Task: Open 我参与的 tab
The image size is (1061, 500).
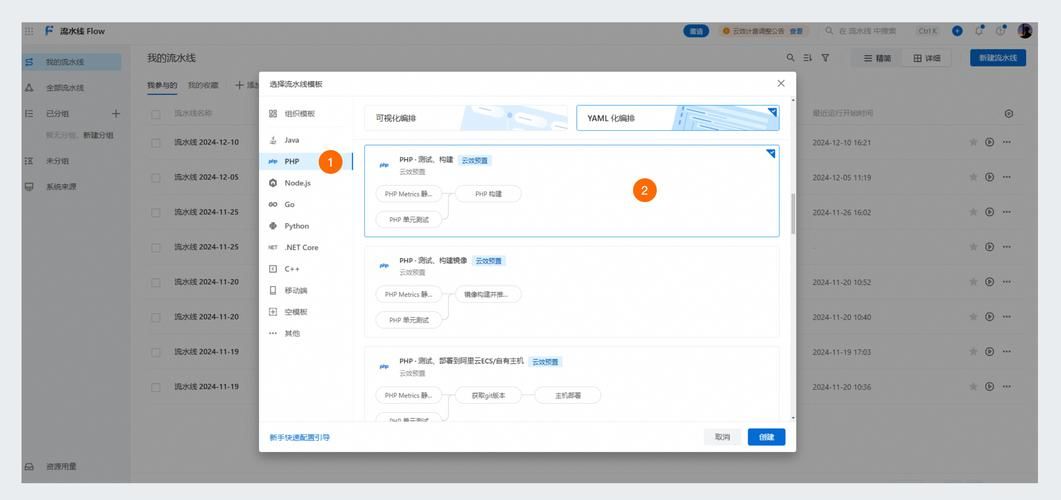Action: coord(162,85)
